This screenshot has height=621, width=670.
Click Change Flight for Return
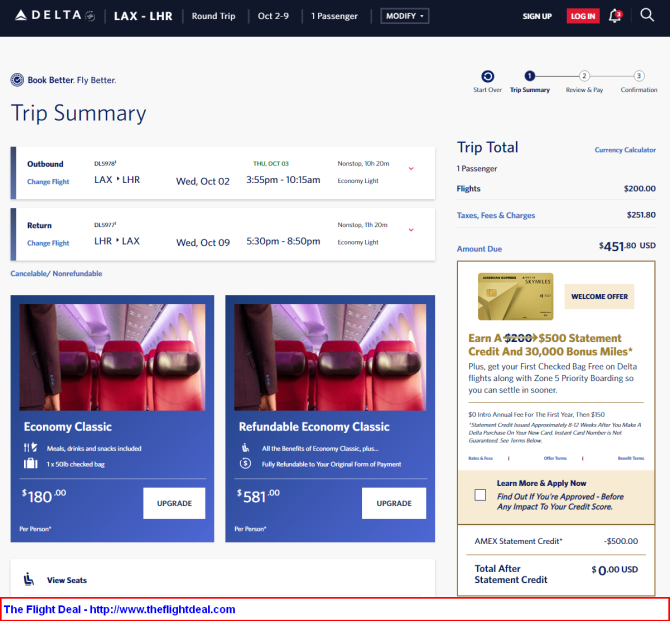pyautogui.click(x=48, y=243)
